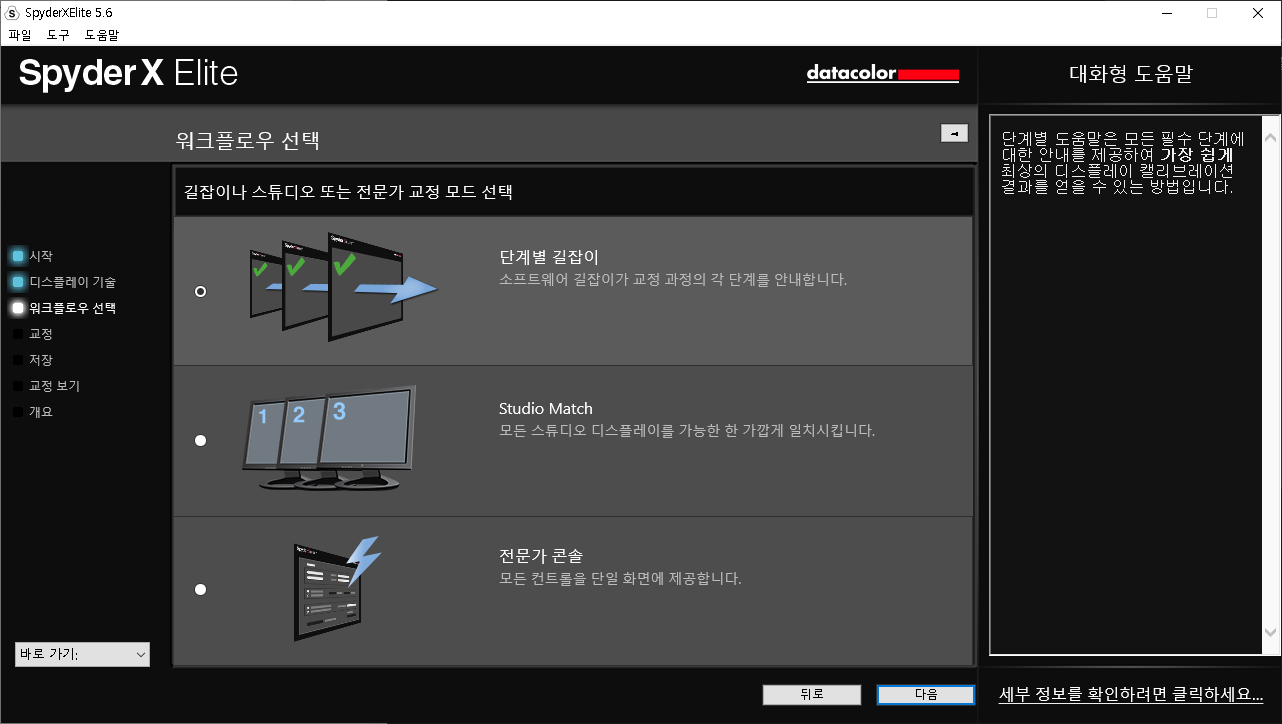The image size is (1282, 724).
Task: Click the 단계별 길잡이 option title
Action: pyautogui.click(x=549, y=257)
